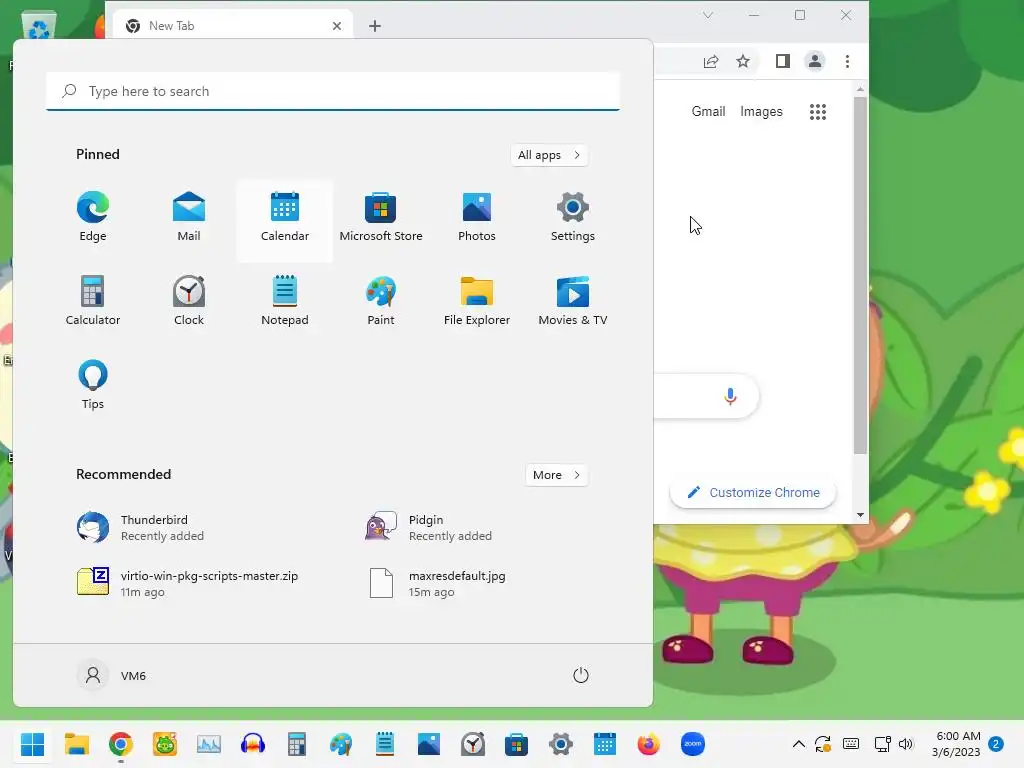This screenshot has height=768, width=1024.
Task: Launch Calculator from the Start menu pinned apps
Action: coord(93,301)
